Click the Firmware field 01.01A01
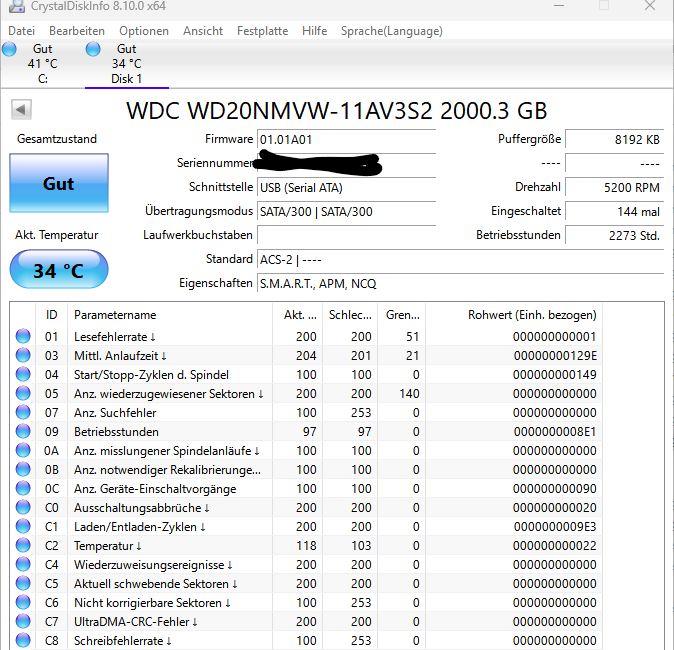 346,140
